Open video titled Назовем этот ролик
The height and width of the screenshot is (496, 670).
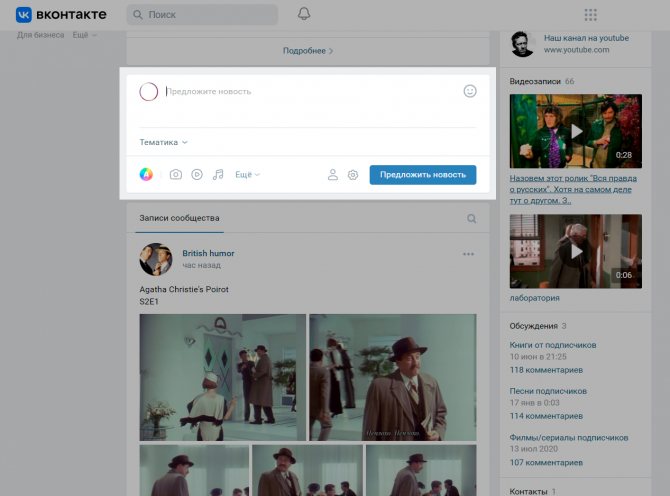[573, 189]
